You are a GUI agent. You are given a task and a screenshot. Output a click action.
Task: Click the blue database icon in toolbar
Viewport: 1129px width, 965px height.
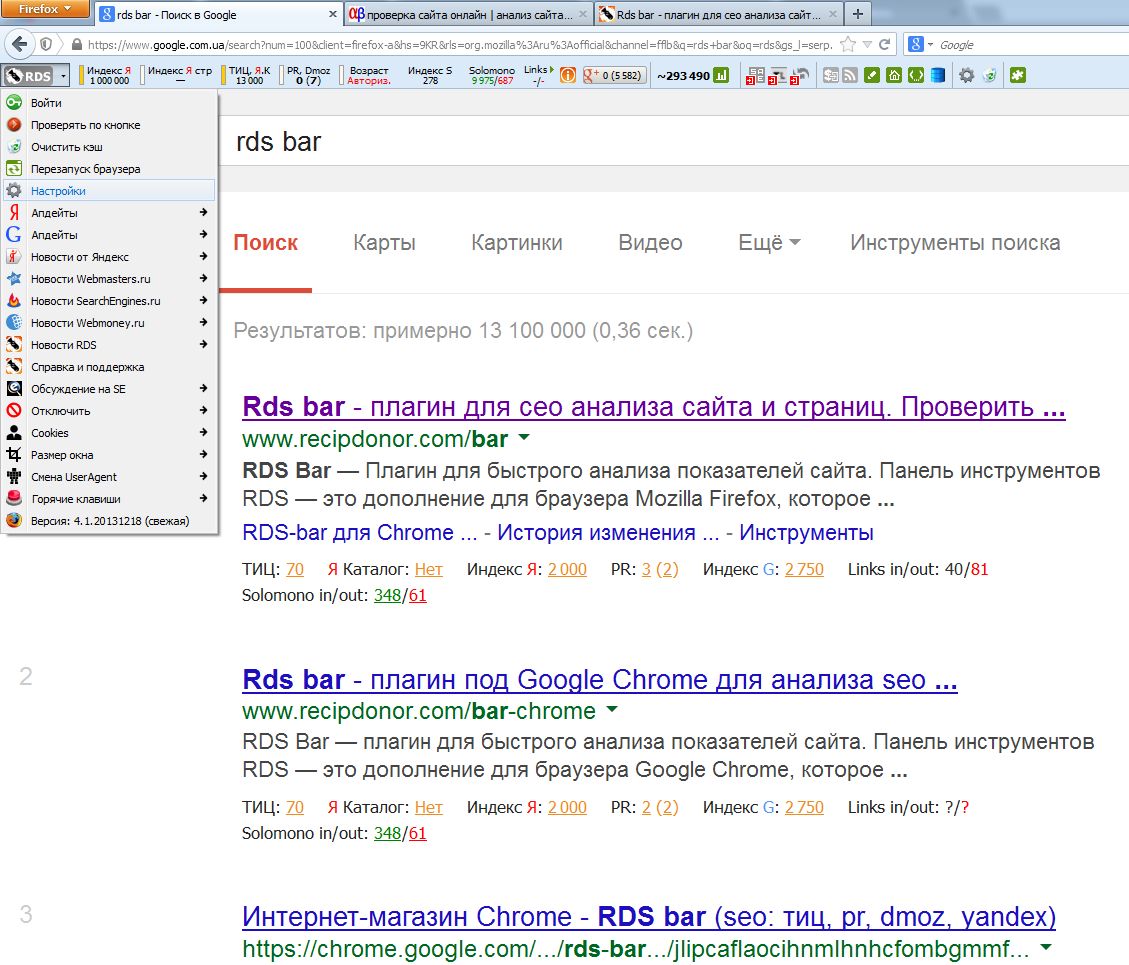[938, 75]
